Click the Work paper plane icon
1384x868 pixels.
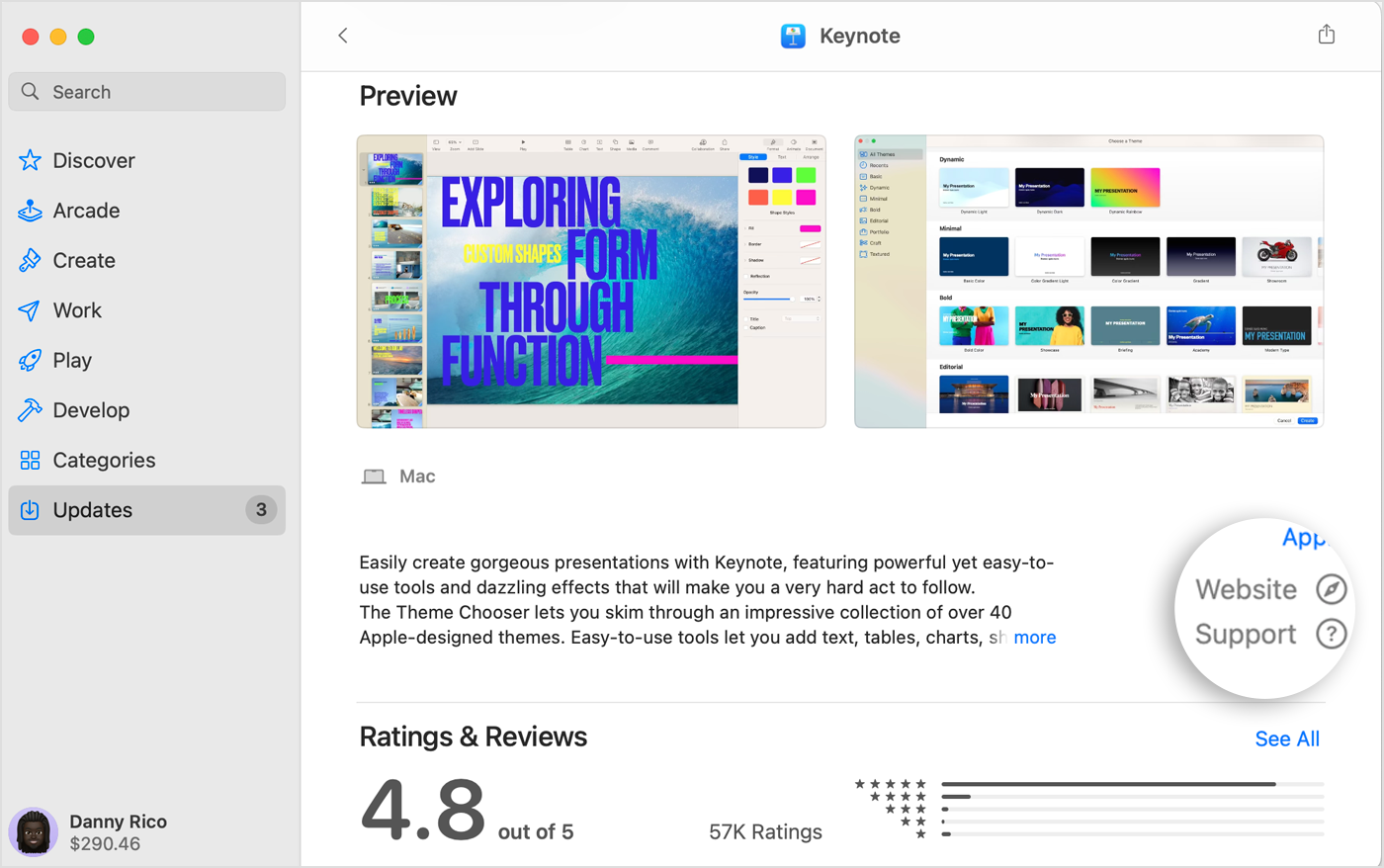(31, 310)
